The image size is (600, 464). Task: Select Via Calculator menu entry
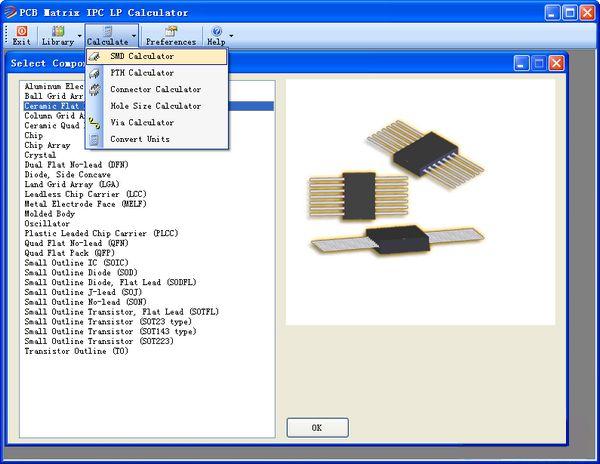157,123
